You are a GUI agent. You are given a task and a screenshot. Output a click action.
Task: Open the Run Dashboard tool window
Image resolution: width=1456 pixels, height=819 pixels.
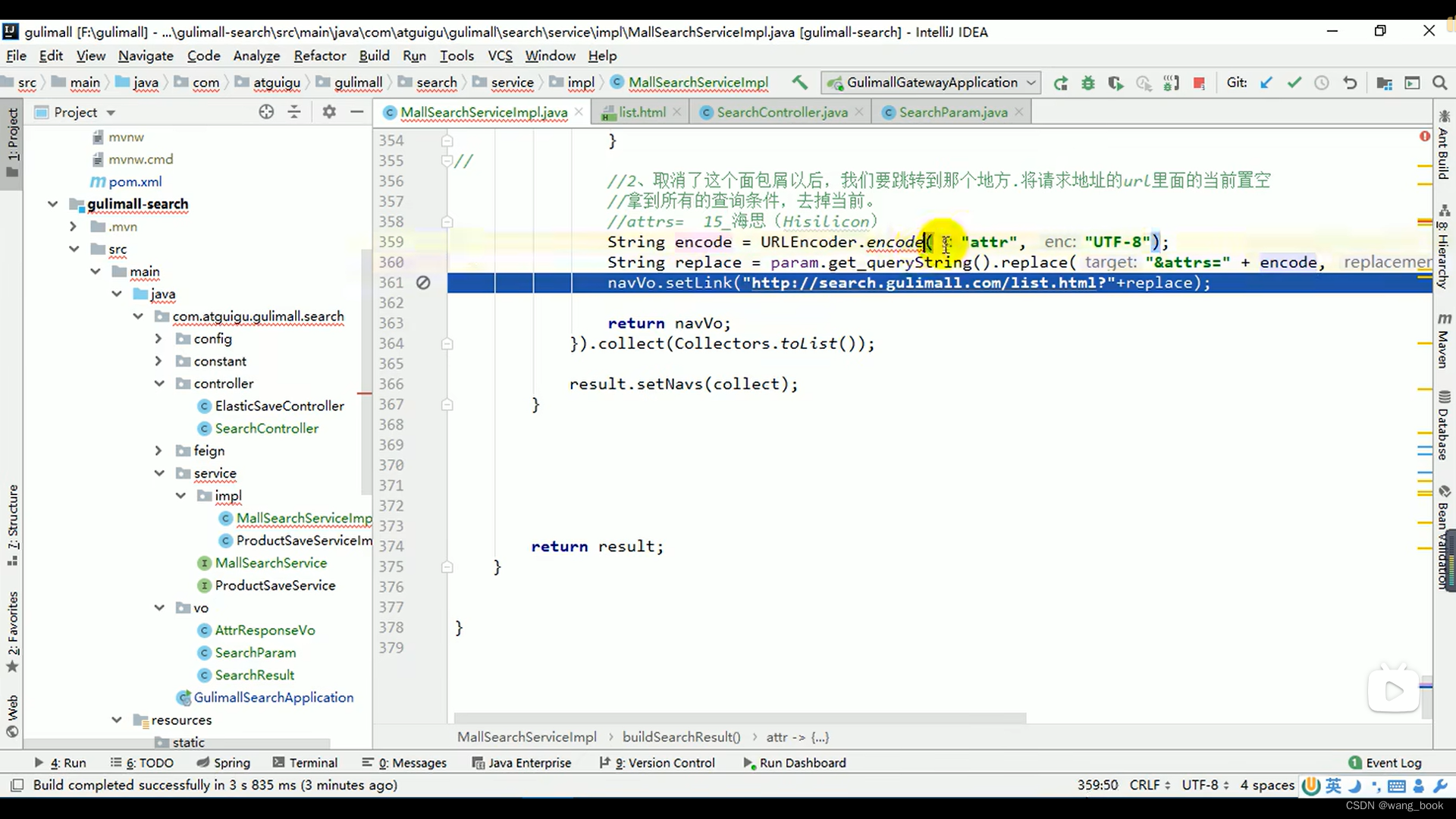click(794, 763)
